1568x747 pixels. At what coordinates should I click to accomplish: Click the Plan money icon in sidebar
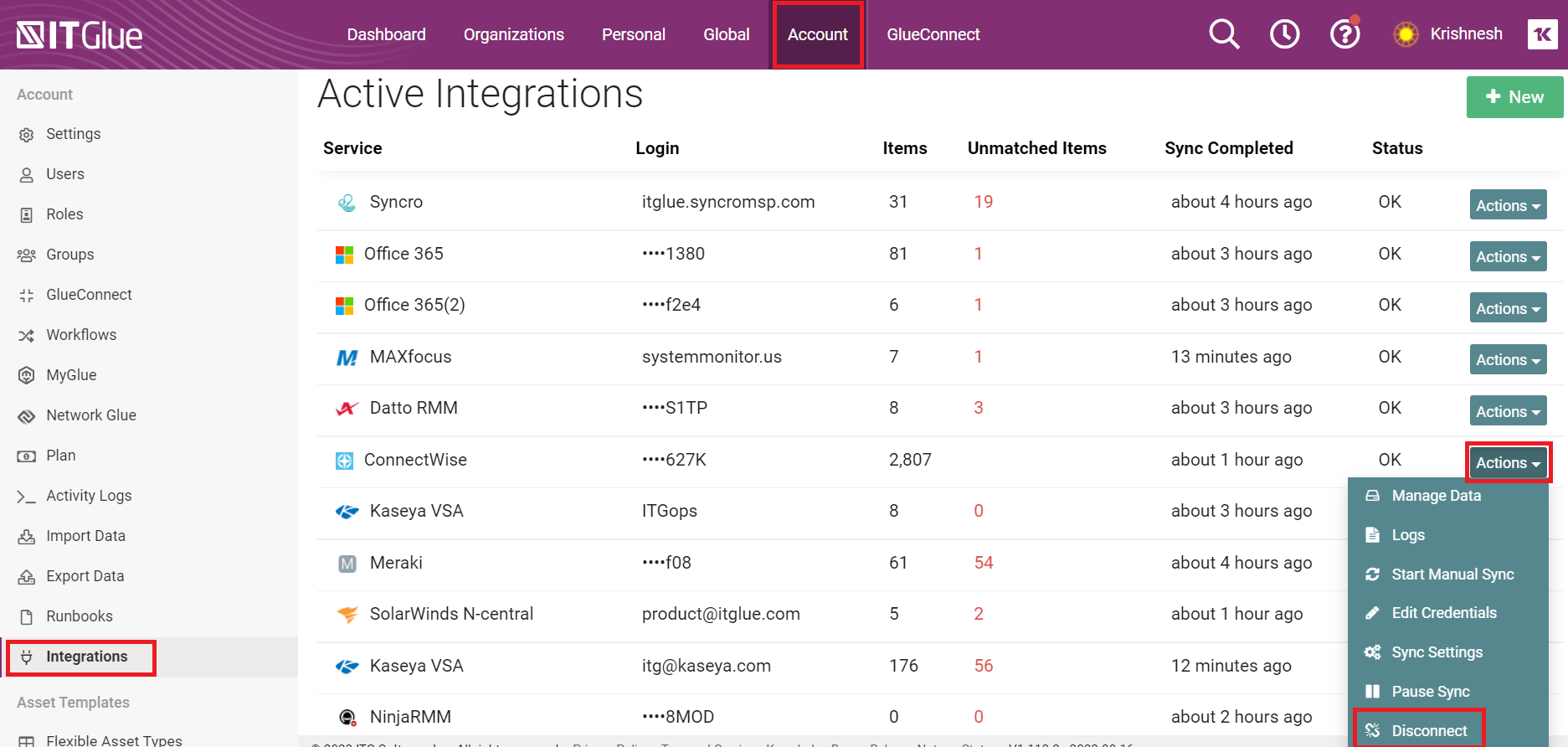(x=27, y=456)
